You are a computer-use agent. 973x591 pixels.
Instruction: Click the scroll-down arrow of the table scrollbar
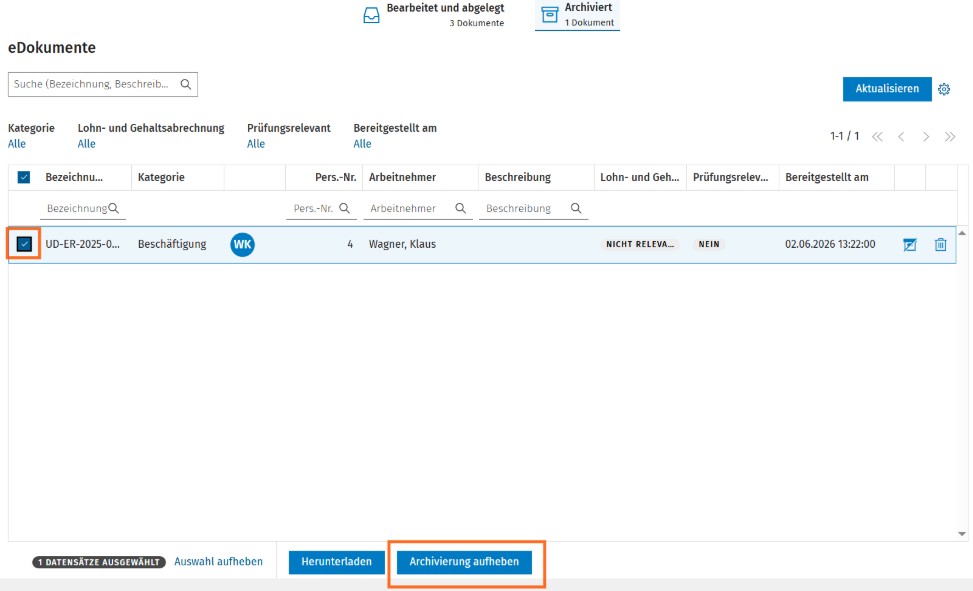[962, 534]
